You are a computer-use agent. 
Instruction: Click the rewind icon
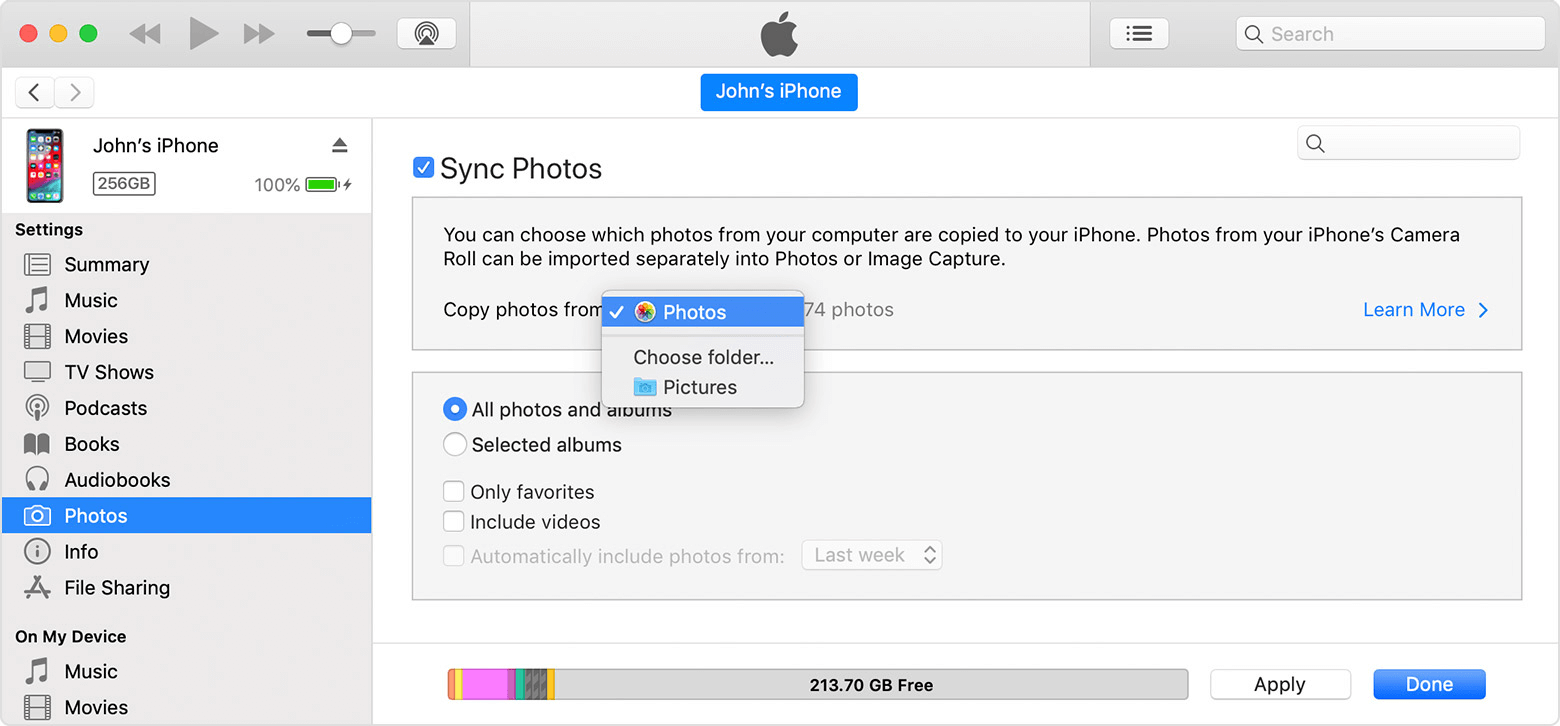[x=145, y=34]
